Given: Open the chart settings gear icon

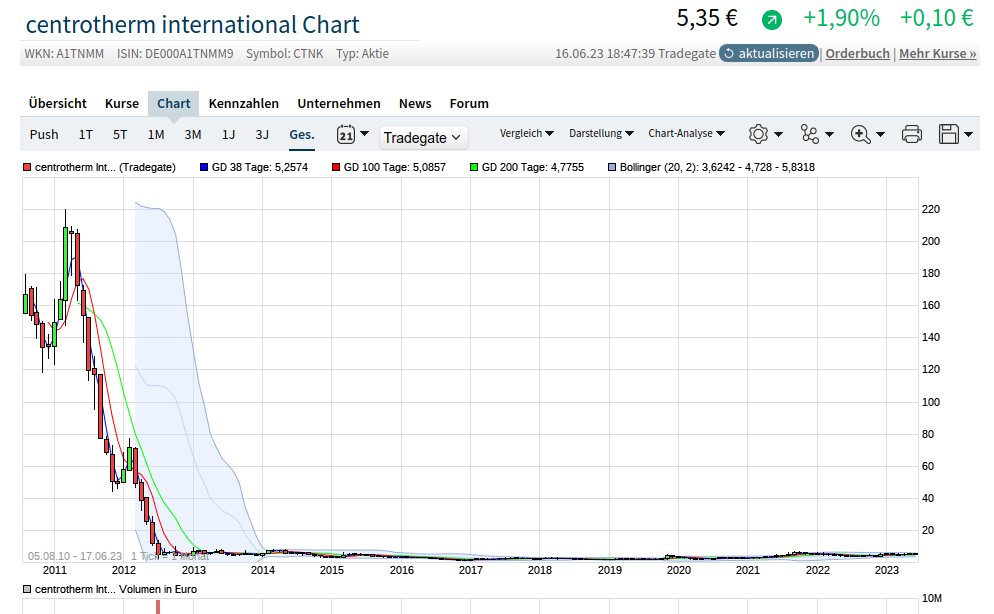Looking at the screenshot, I should [x=759, y=134].
